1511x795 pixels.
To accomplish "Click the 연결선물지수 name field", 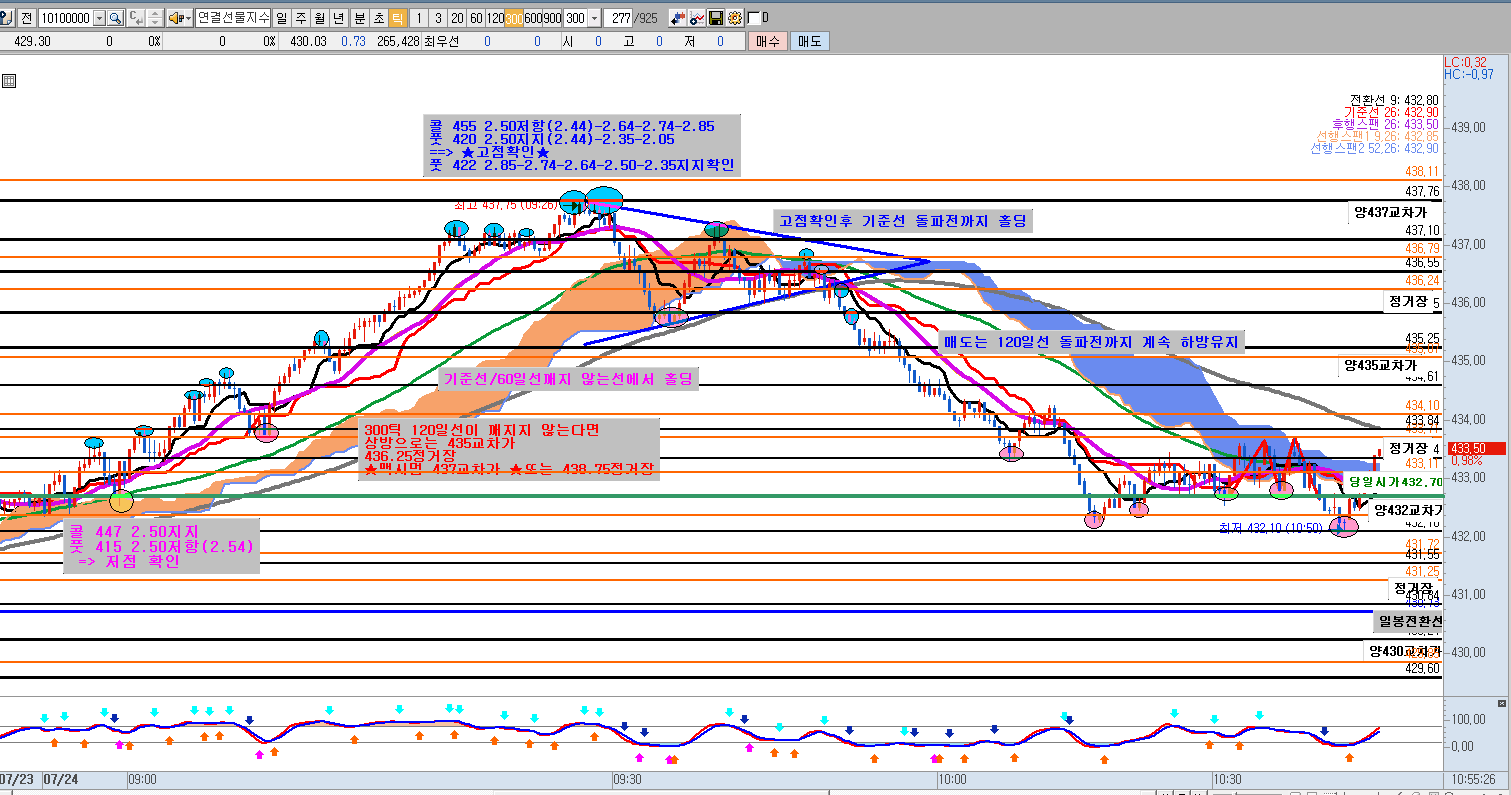I will tap(232, 18).
